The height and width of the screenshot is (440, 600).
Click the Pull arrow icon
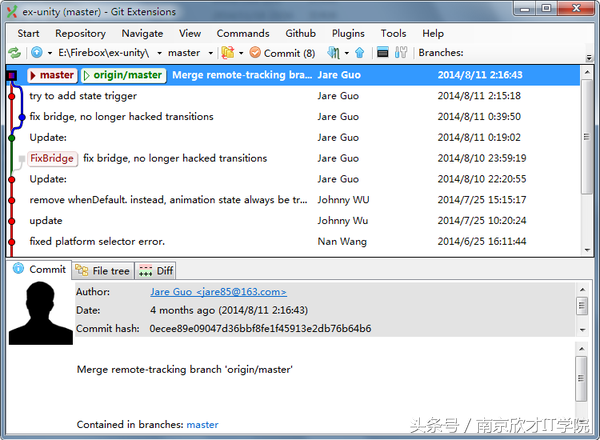pos(334,52)
